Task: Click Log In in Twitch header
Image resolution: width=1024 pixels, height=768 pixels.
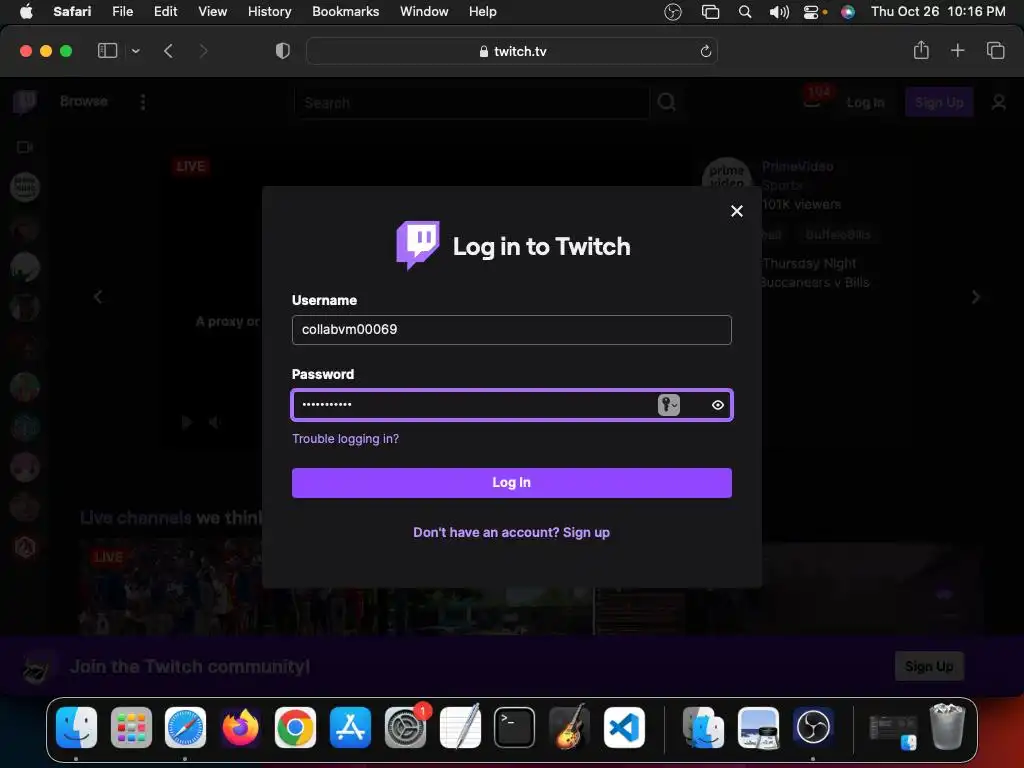Action: (865, 103)
